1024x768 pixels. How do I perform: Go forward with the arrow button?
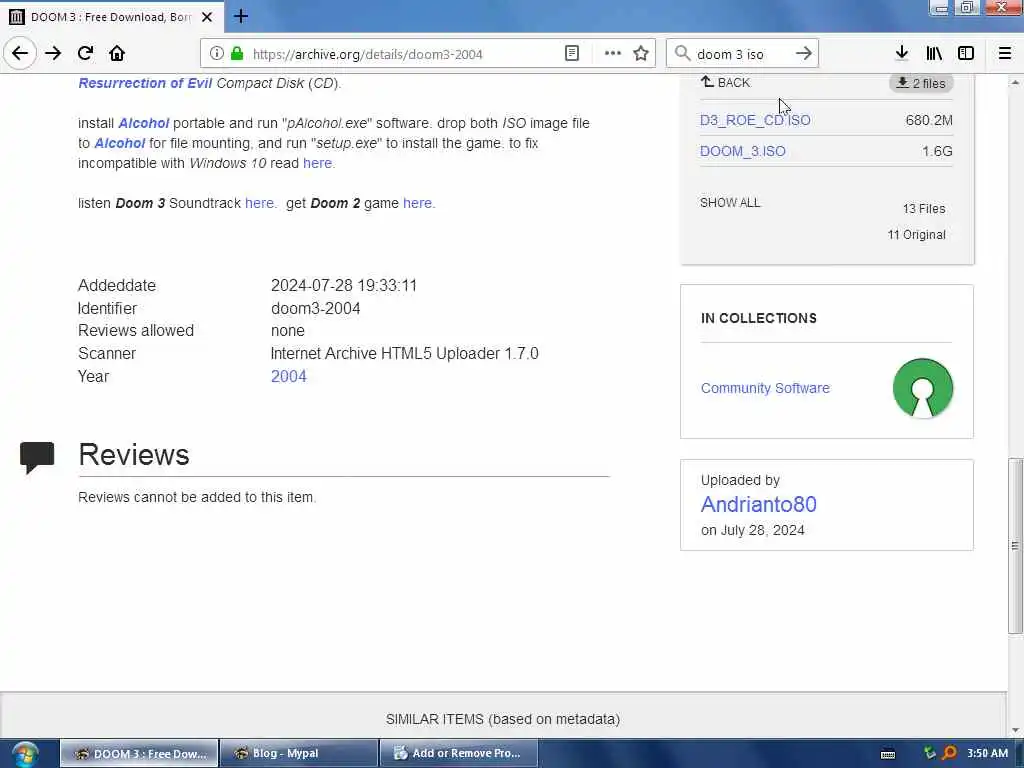coord(53,54)
